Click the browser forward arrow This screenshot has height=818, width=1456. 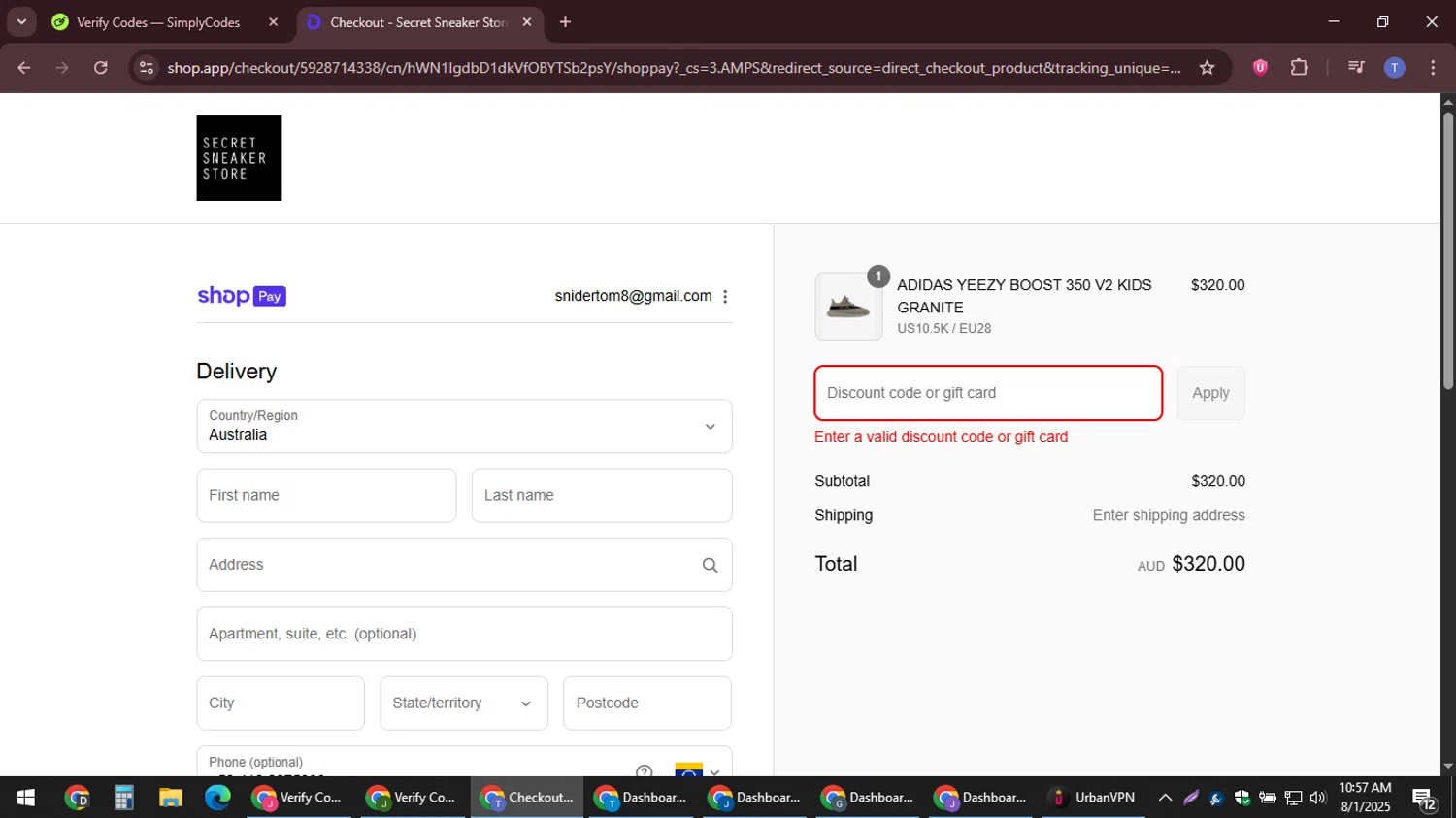[x=62, y=68]
